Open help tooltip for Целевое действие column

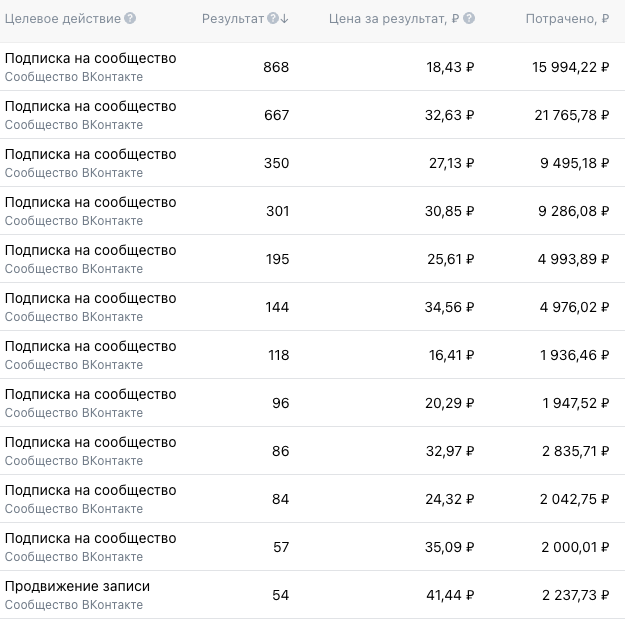coord(130,18)
